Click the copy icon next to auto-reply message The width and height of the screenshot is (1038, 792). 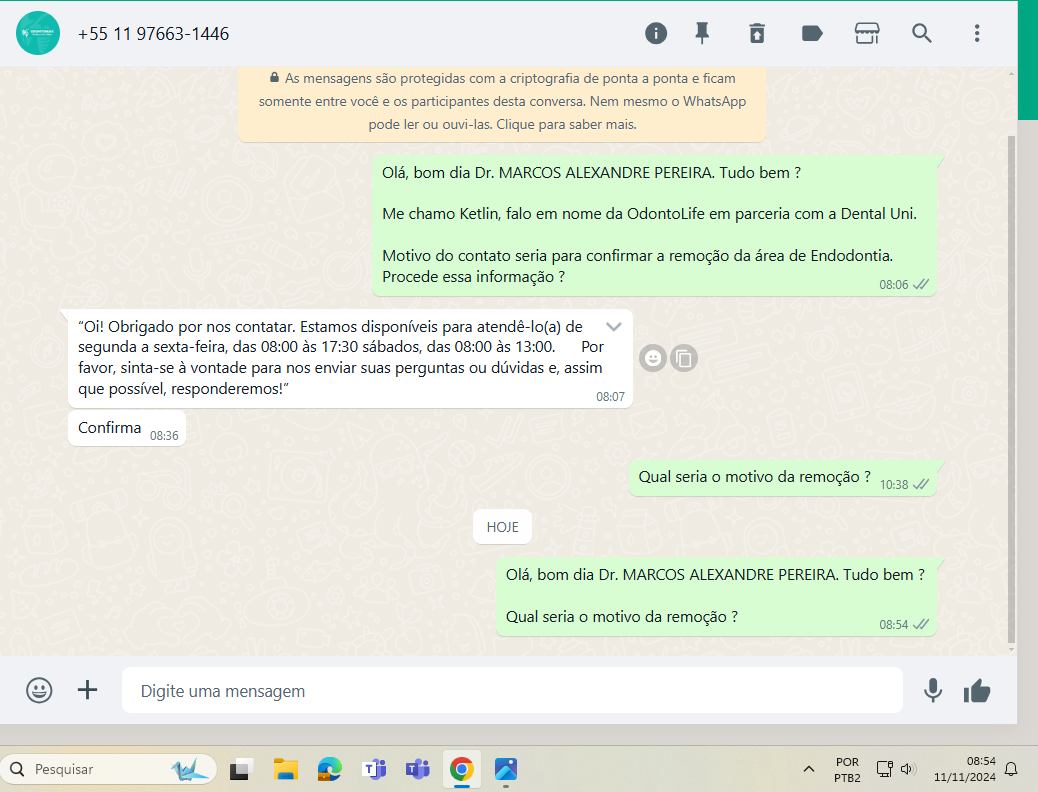pos(684,358)
